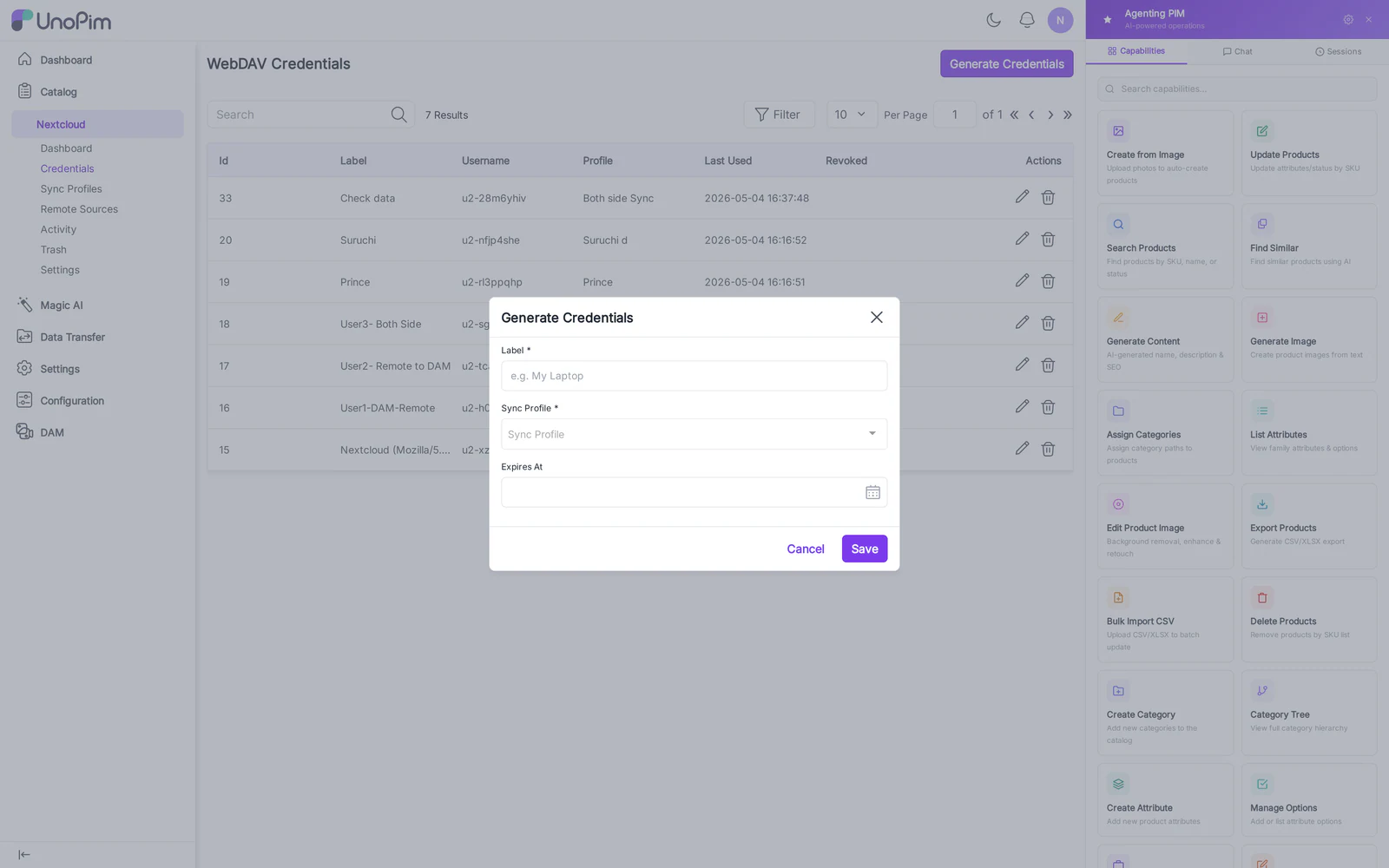
Task: Open Sync Profiles submenu item
Action: point(71,188)
